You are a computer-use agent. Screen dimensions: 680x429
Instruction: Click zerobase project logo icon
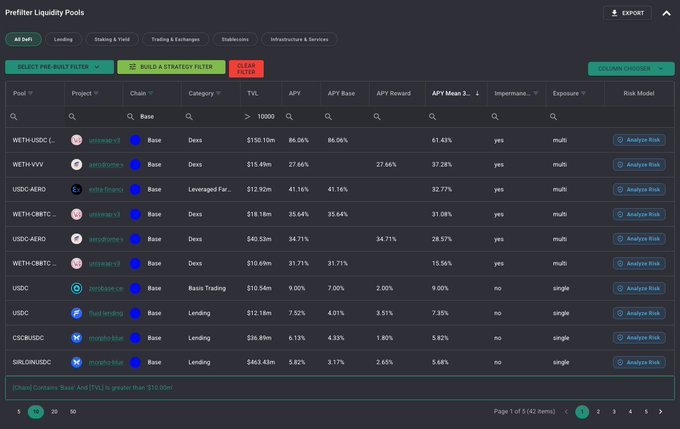point(77,288)
